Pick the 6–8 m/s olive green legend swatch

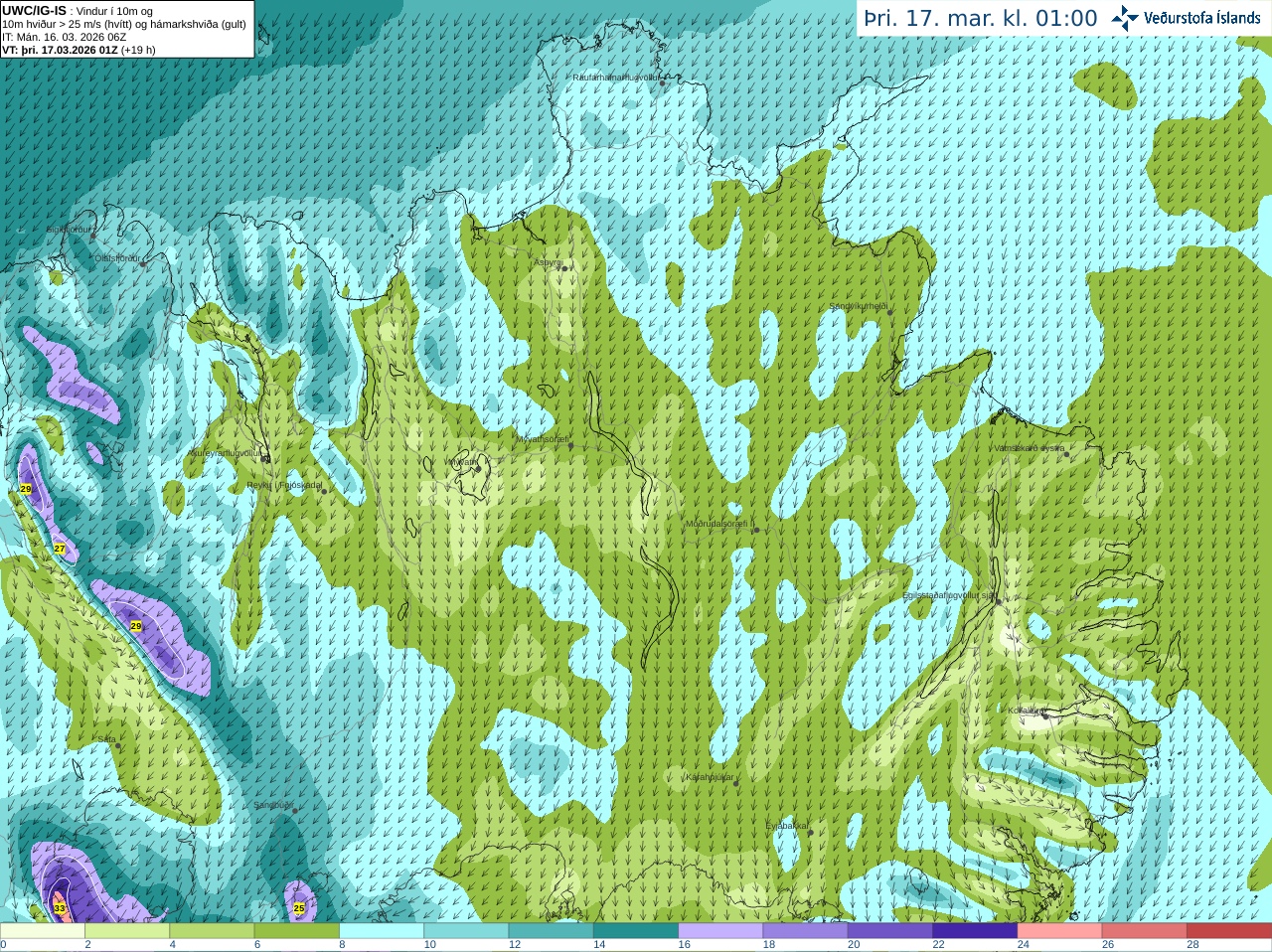(x=297, y=931)
